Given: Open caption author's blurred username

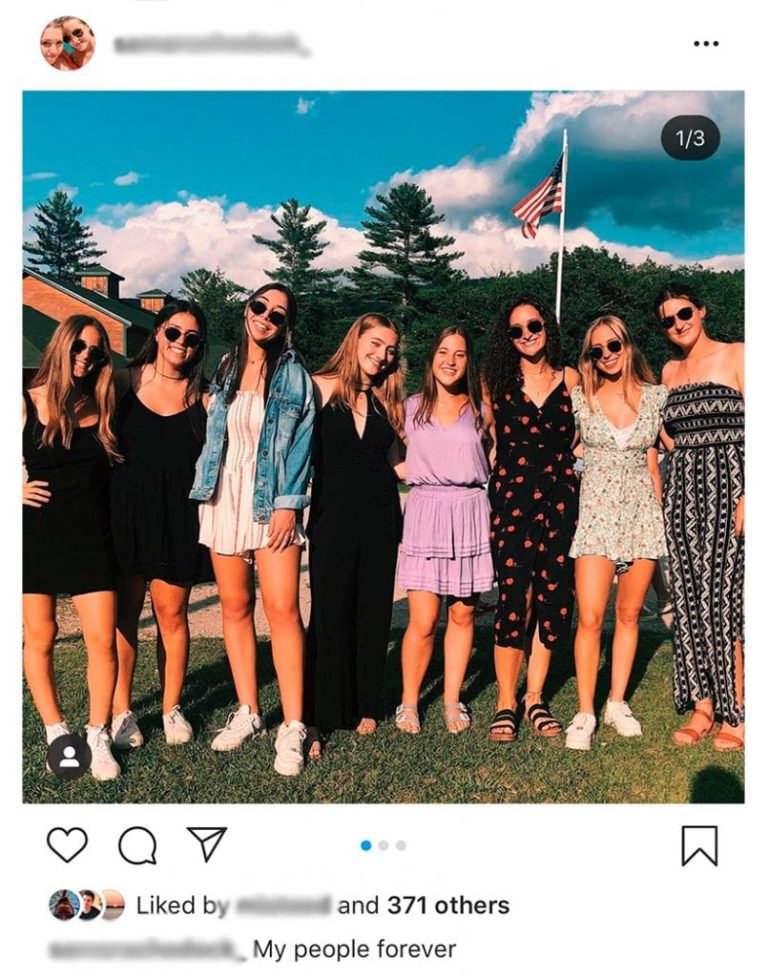Looking at the screenshot, I should point(146,949).
